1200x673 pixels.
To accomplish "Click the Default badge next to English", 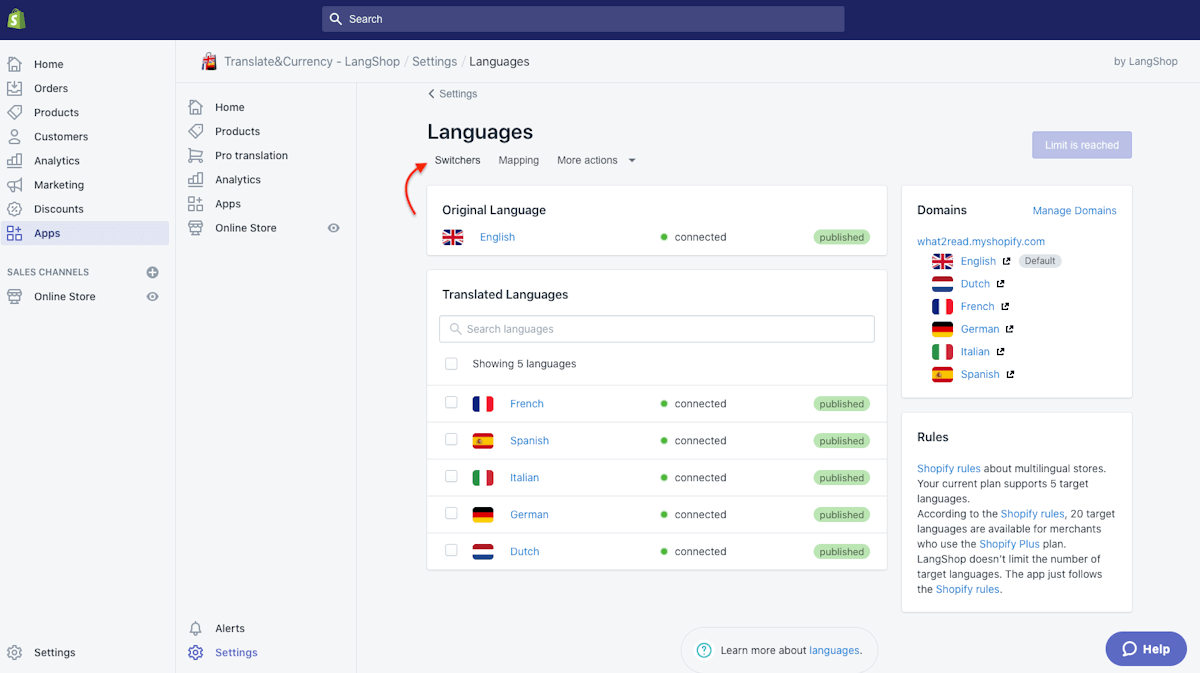I will pos(1040,261).
